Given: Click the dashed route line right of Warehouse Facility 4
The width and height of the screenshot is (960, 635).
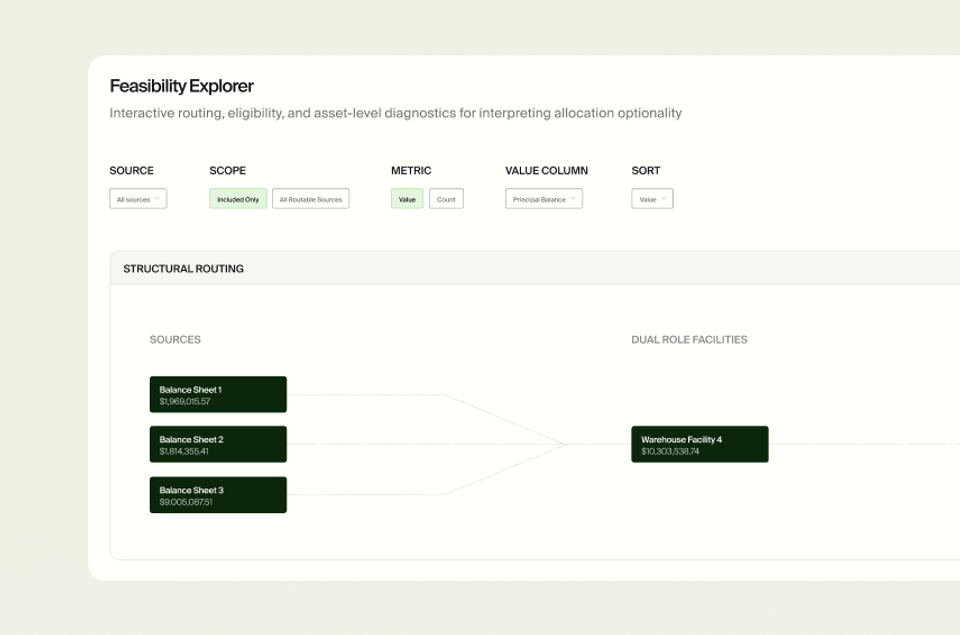Looking at the screenshot, I should click(x=863, y=444).
